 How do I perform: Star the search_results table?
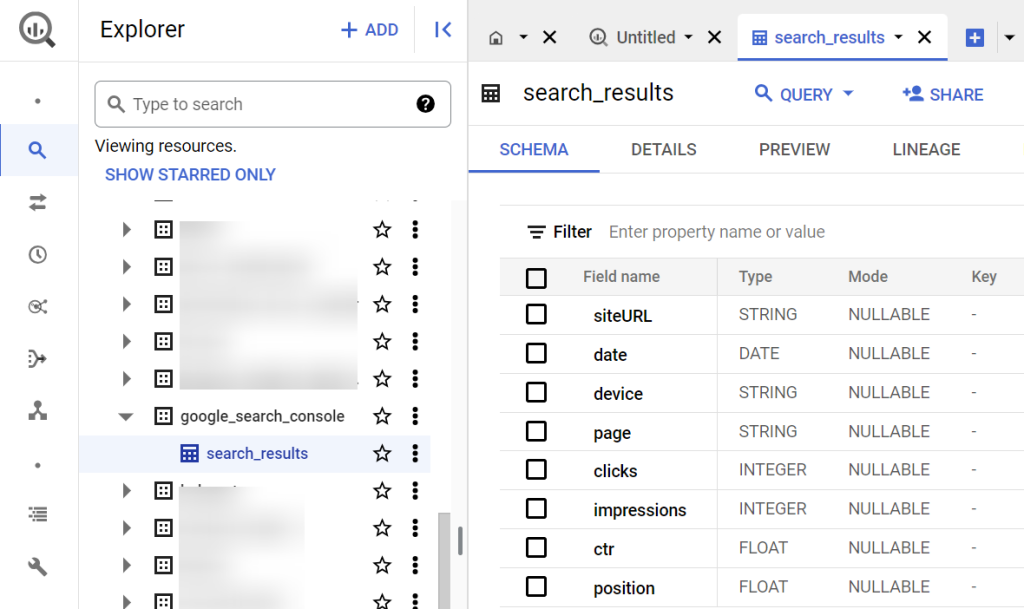tap(382, 453)
